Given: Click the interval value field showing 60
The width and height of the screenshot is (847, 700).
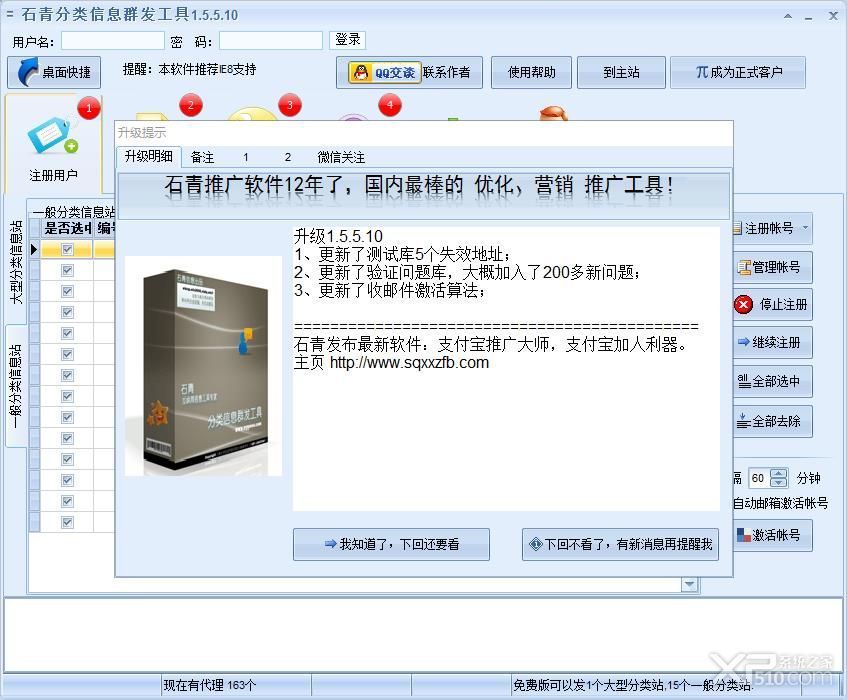Looking at the screenshot, I should [758, 478].
